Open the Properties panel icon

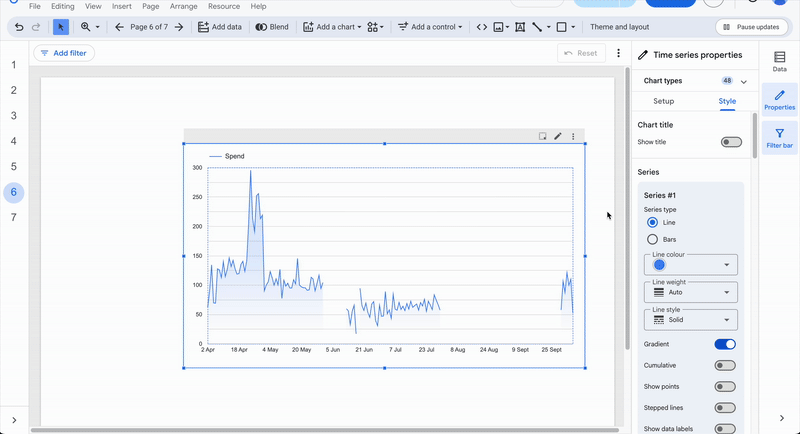pos(780,100)
